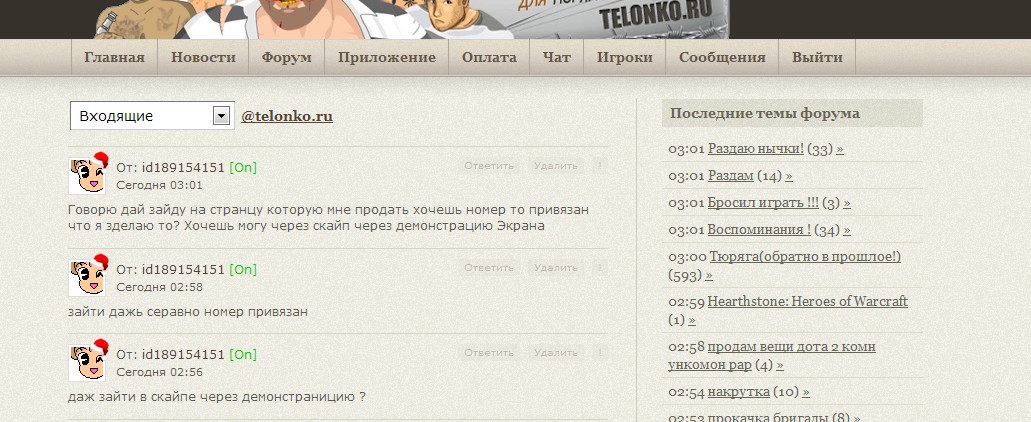Screen dimensions: 1031x422
Task: Select Игроки in the navigation bar
Action: (625, 57)
